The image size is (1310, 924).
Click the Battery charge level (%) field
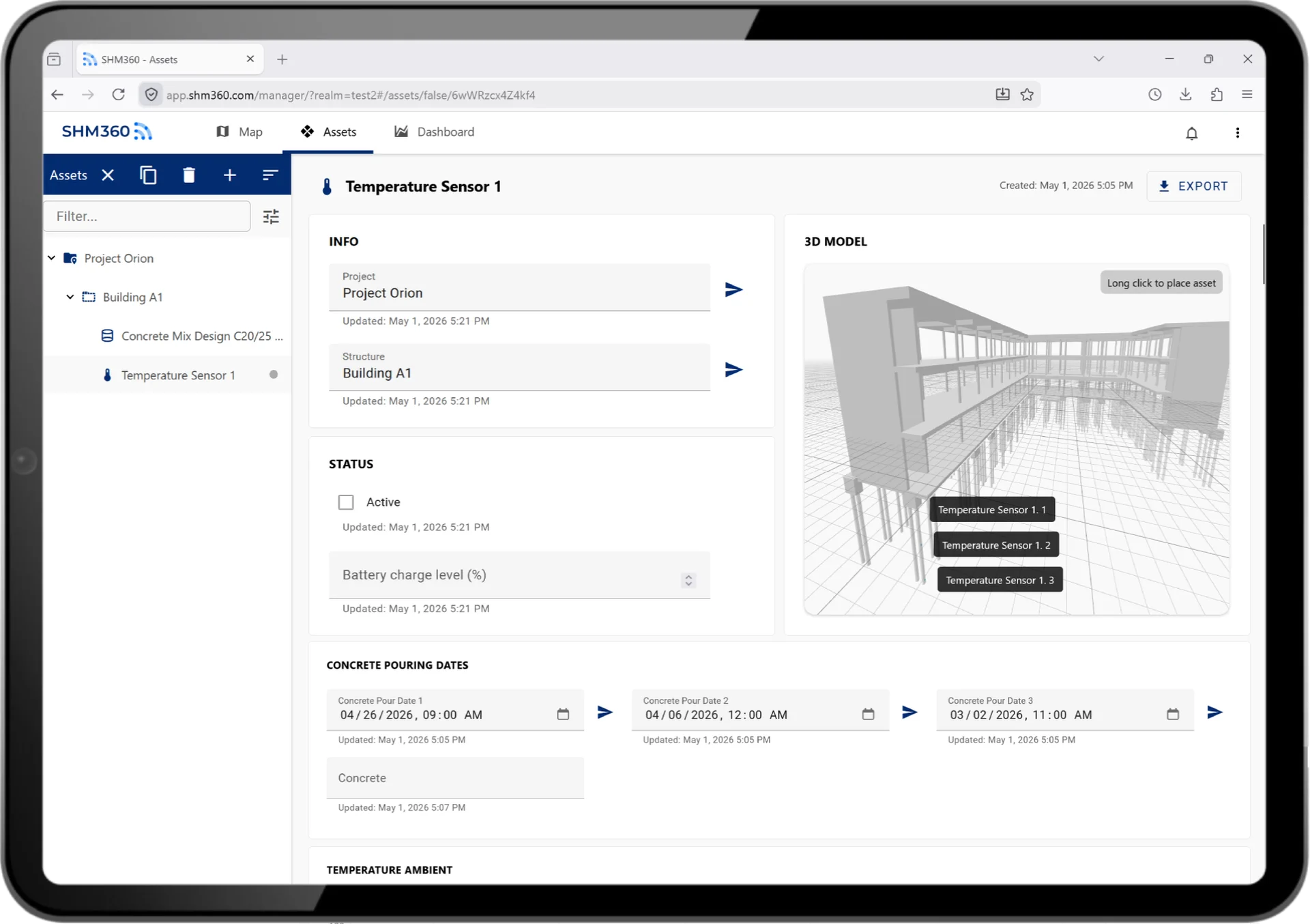pos(519,575)
